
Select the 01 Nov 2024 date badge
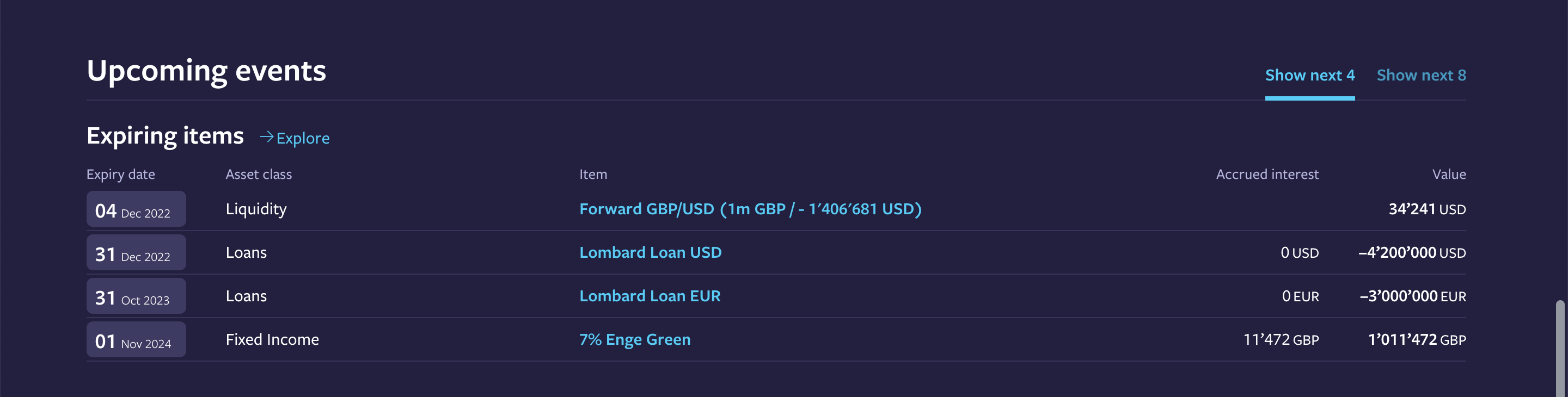point(136,339)
